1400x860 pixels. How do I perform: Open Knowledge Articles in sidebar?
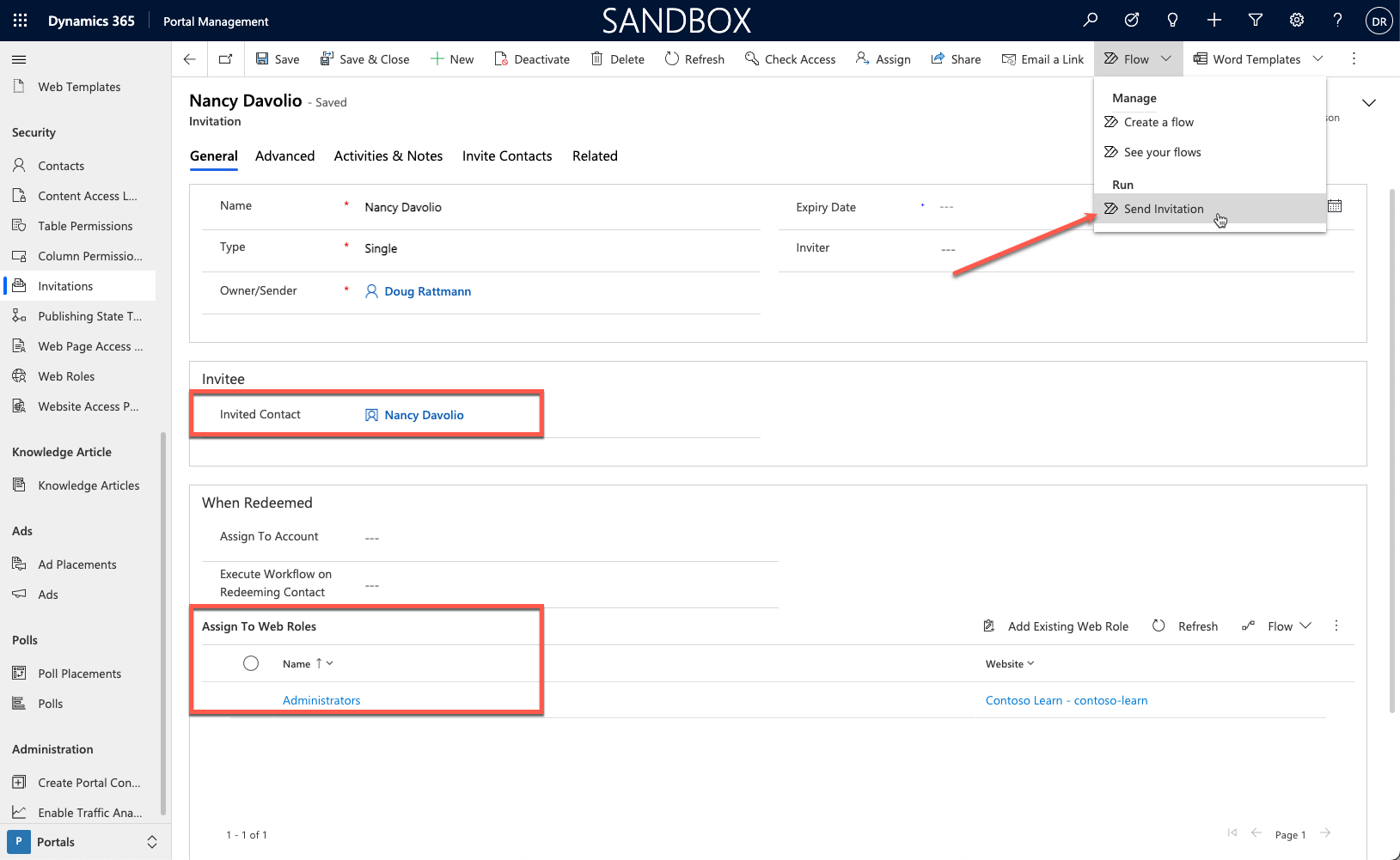point(89,485)
